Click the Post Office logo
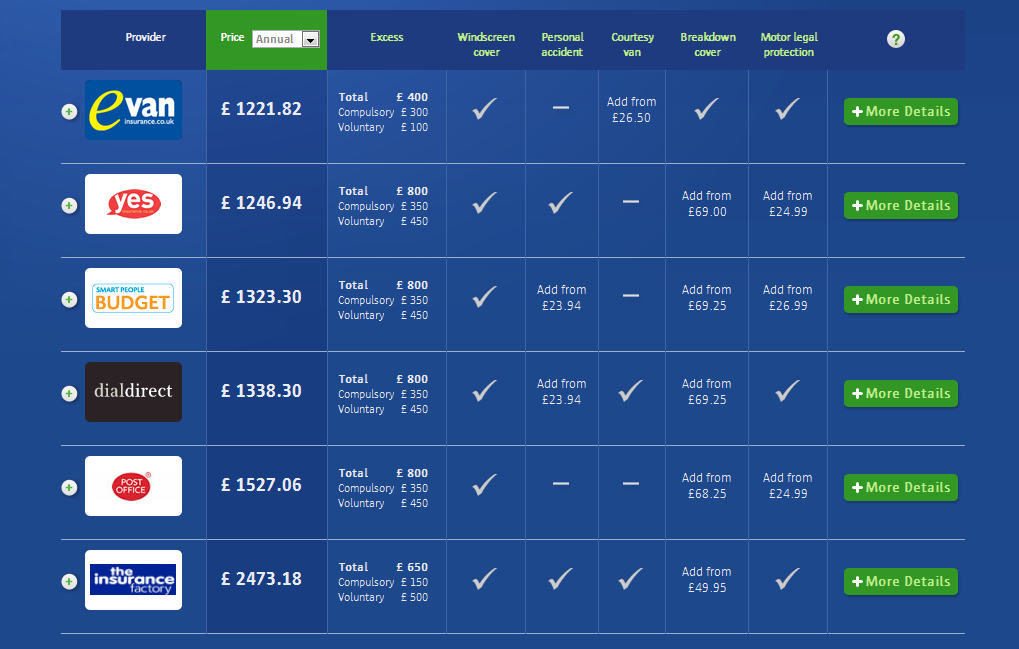This screenshot has height=649, width=1019. click(x=133, y=486)
